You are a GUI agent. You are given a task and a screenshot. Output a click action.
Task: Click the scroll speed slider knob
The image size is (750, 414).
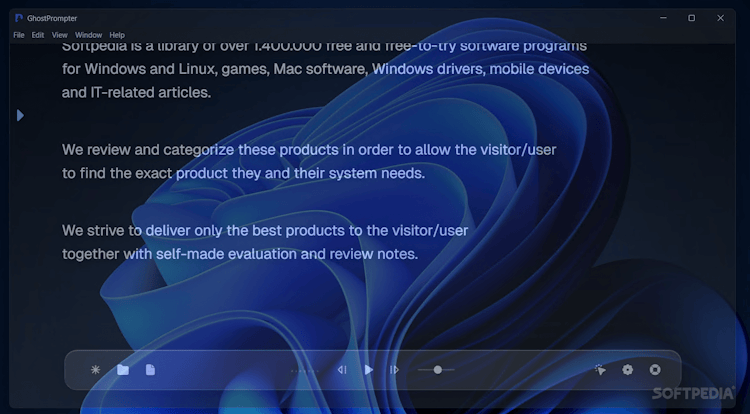tap(438, 370)
